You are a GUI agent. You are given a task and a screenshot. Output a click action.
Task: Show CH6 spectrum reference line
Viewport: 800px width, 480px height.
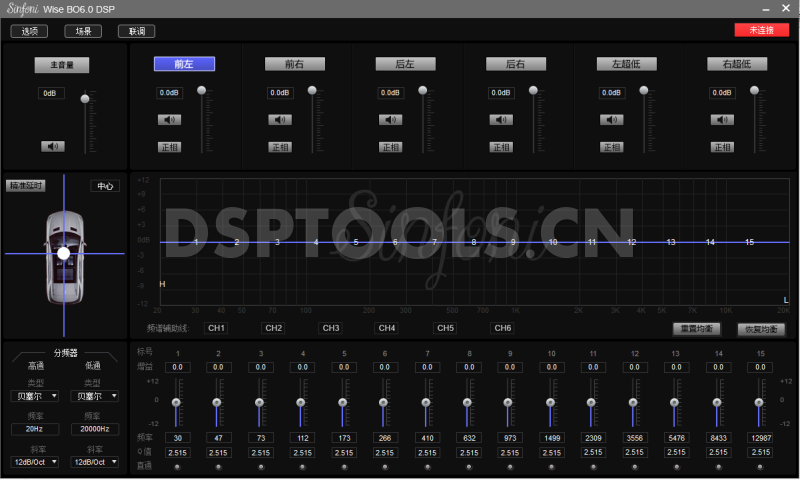(503, 328)
